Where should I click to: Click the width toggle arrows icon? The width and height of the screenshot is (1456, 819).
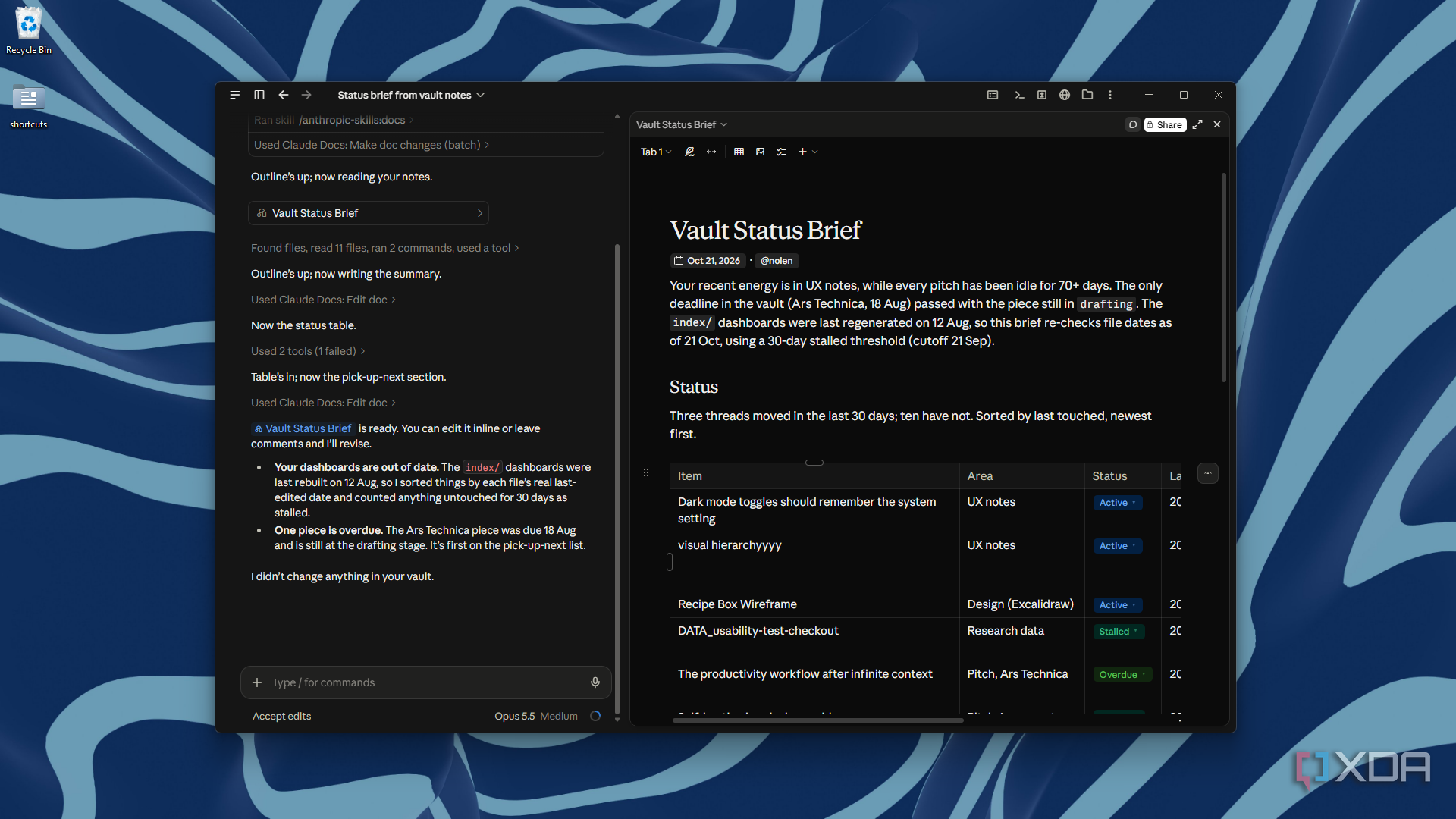711,152
